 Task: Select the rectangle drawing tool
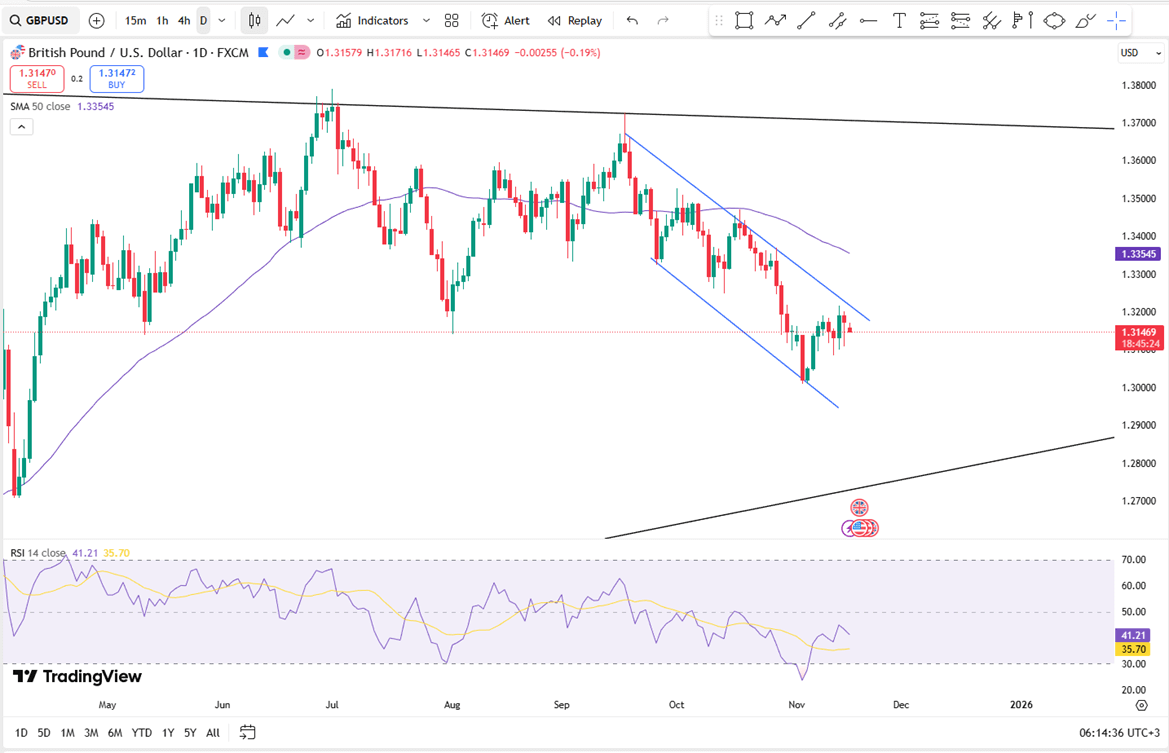pyautogui.click(x=744, y=20)
